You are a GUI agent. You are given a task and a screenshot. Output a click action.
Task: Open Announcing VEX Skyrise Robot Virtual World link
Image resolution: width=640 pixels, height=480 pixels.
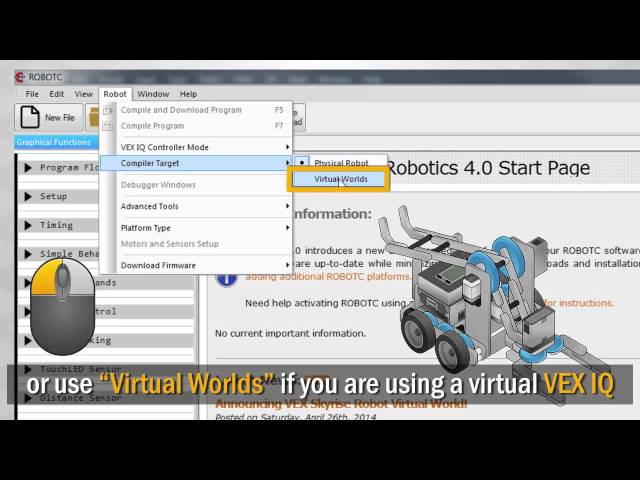pos(341,404)
